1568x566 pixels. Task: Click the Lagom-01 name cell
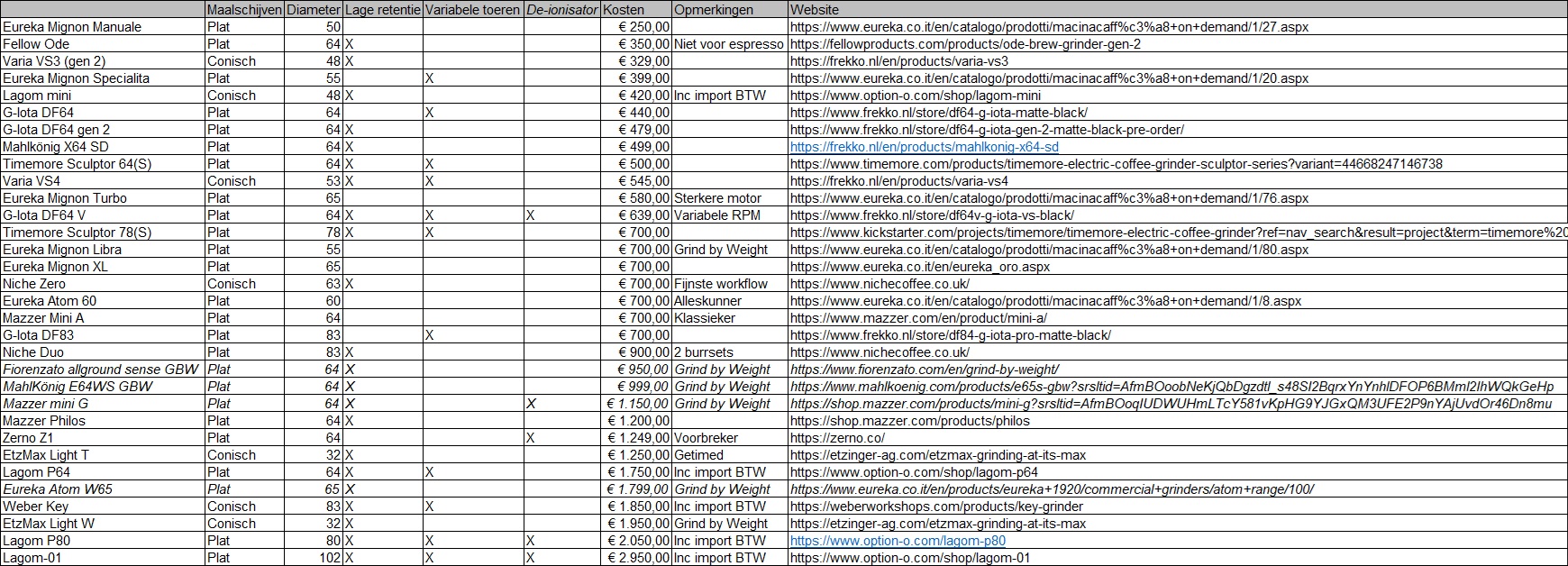pos(103,558)
